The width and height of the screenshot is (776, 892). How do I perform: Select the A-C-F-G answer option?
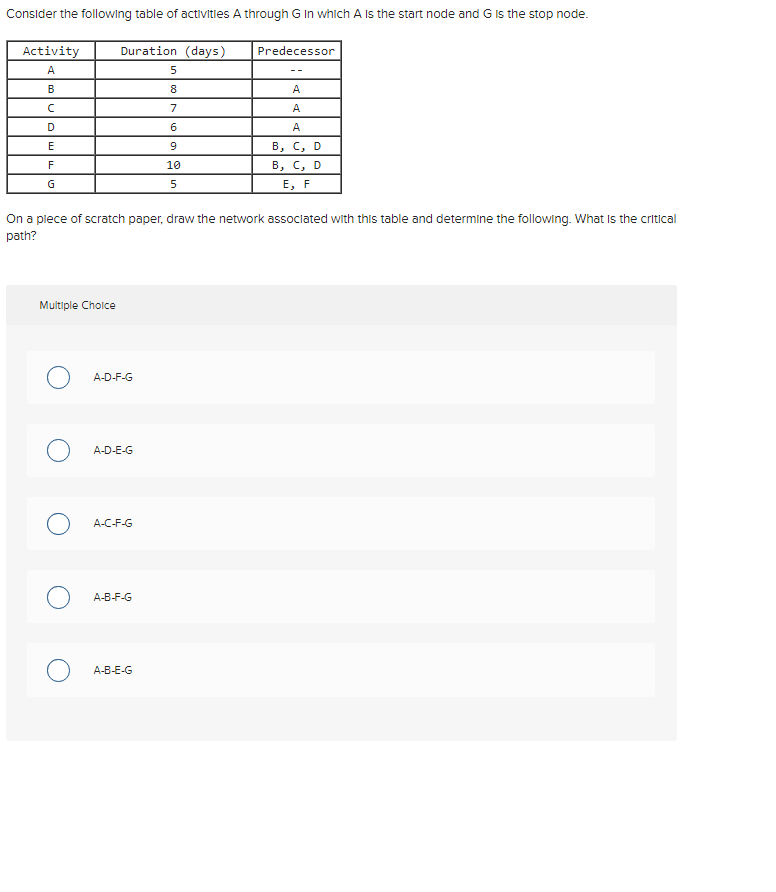58,523
